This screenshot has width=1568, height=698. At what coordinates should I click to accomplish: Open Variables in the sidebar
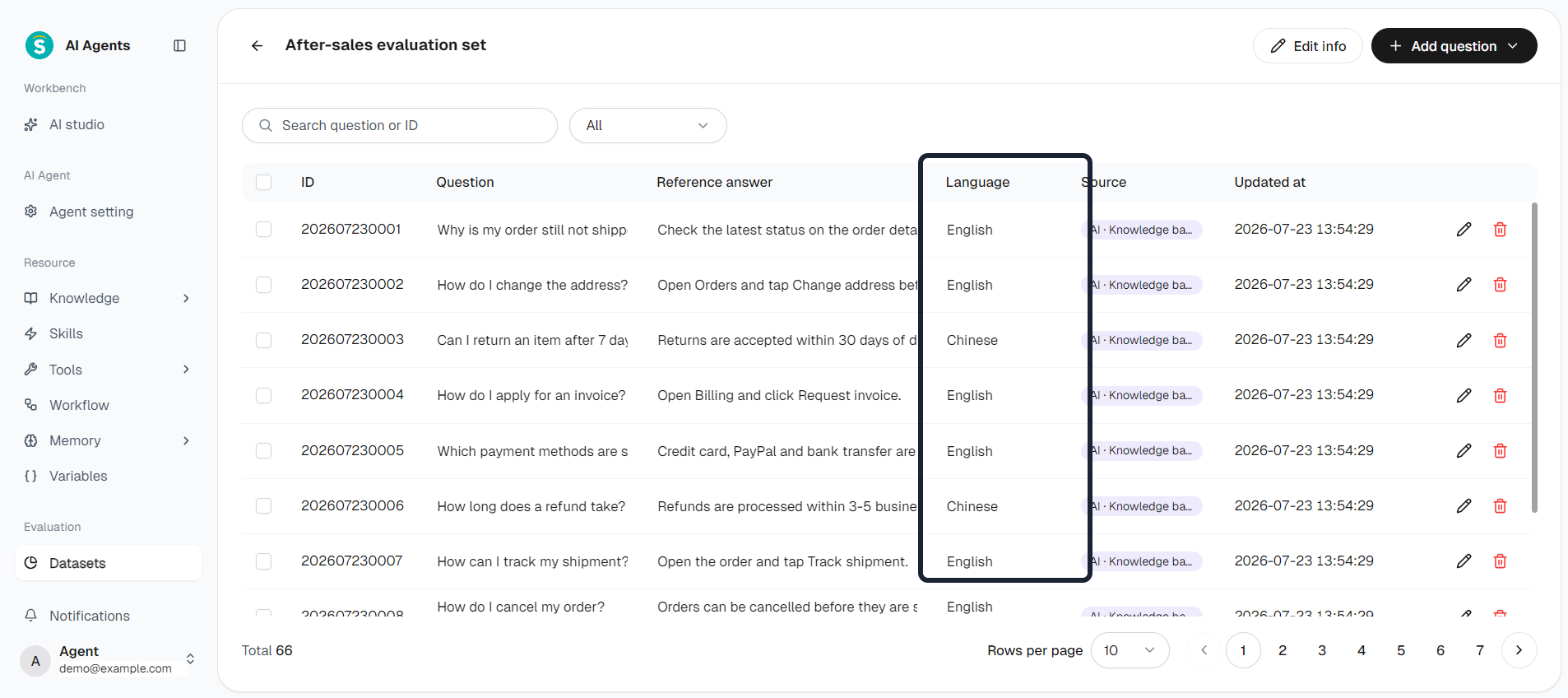click(108, 476)
